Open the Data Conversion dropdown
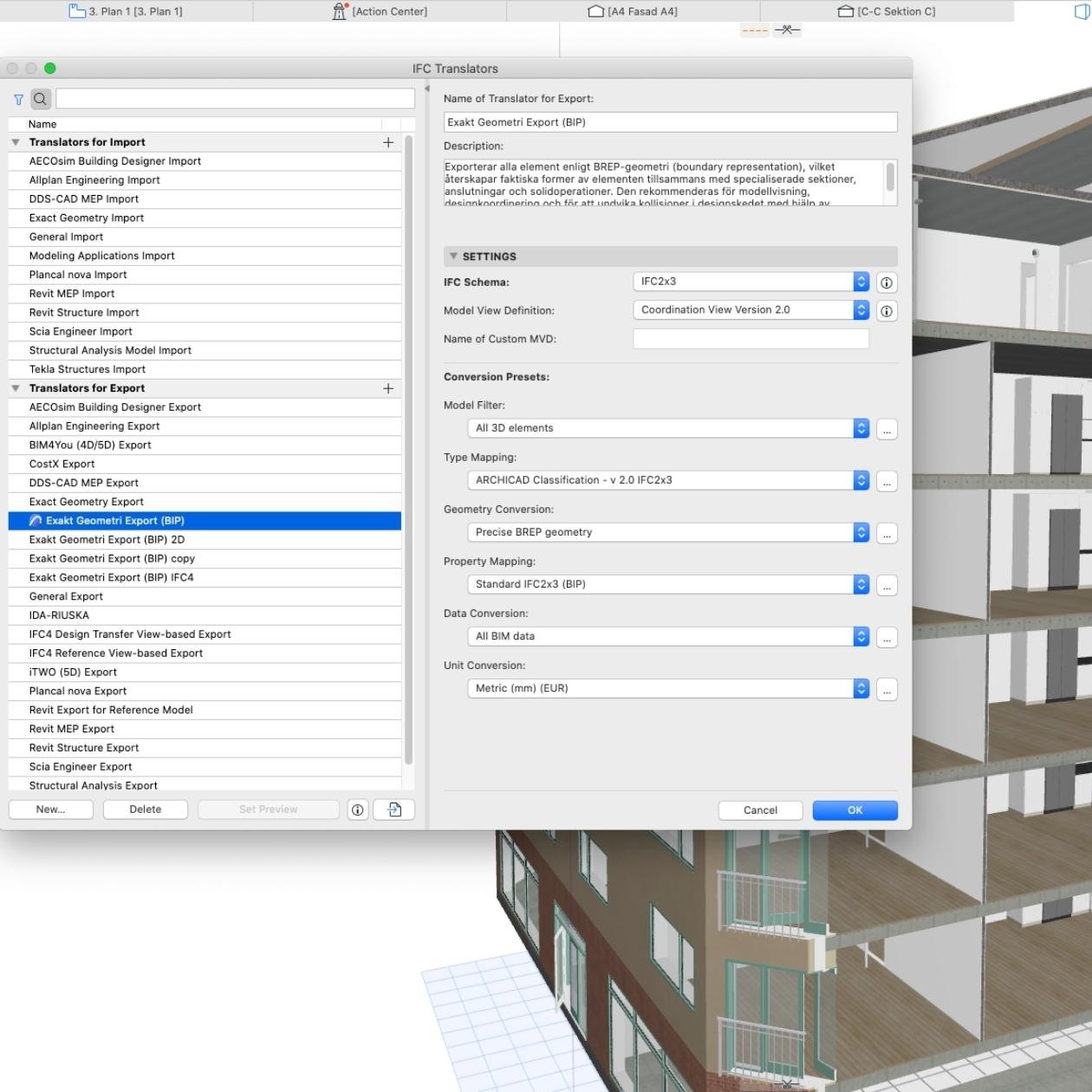 click(667, 636)
